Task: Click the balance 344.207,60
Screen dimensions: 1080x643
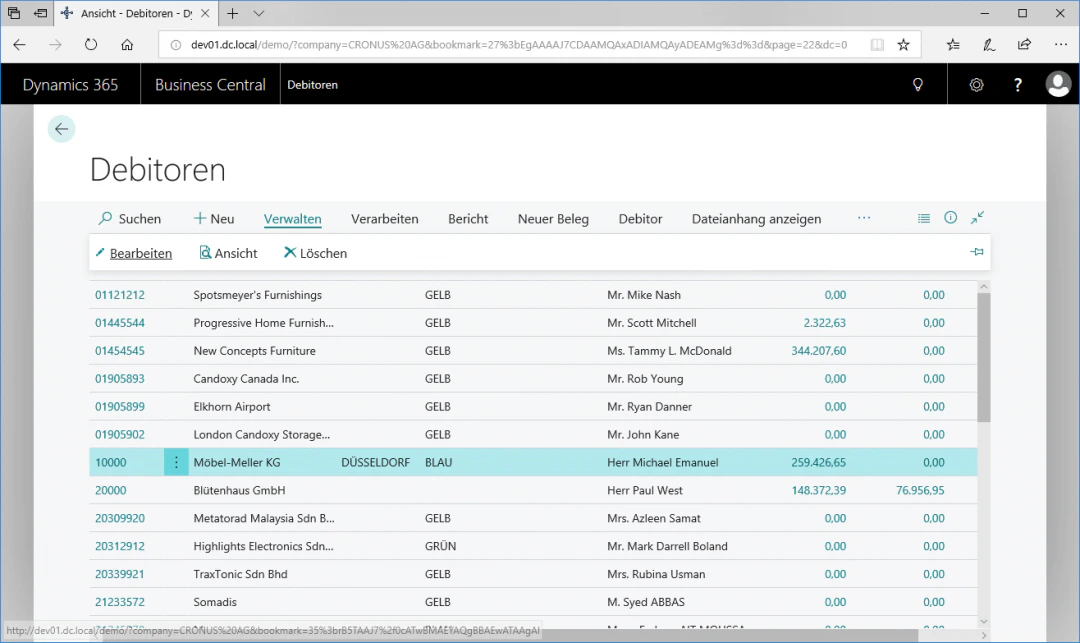Action: [818, 350]
